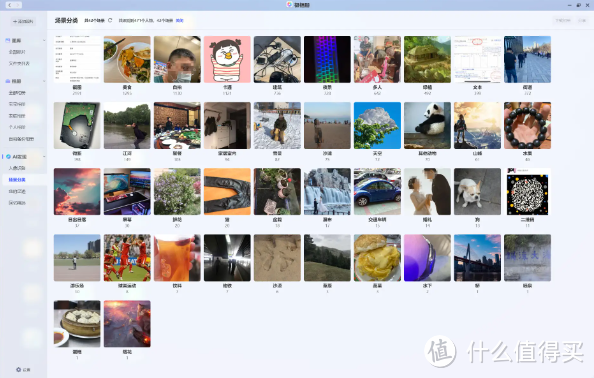Open the scrambled egg bun thumbnail
The width and height of the screenshot is (594, 378).
pos(377,258)
